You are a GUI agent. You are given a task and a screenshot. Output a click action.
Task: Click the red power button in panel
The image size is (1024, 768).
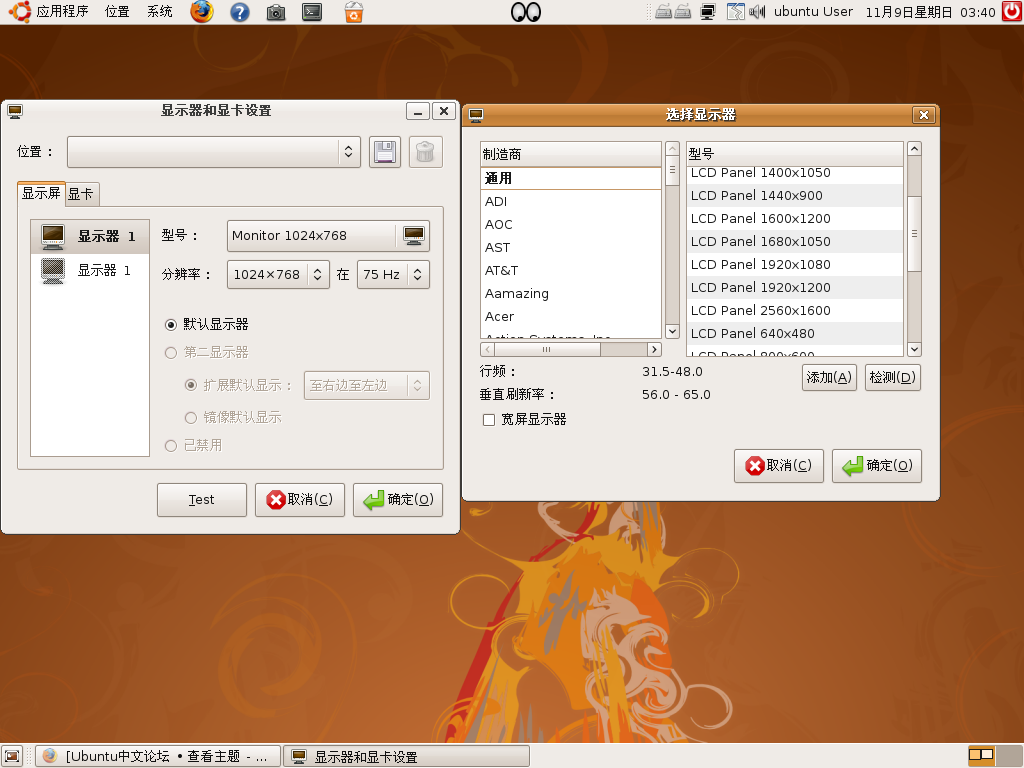click(x=1012, y=11)
